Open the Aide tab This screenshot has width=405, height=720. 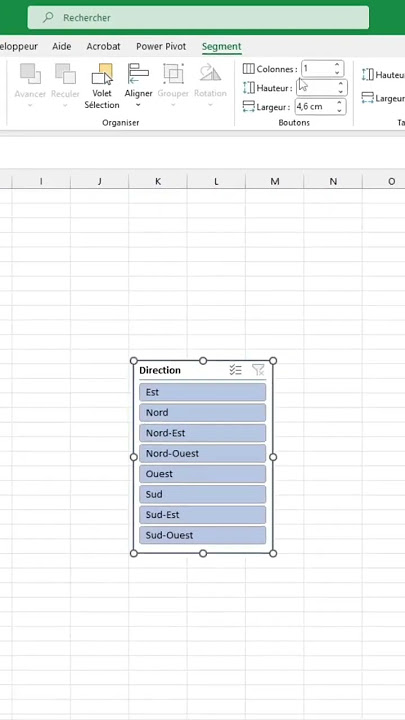coord(62,46)
